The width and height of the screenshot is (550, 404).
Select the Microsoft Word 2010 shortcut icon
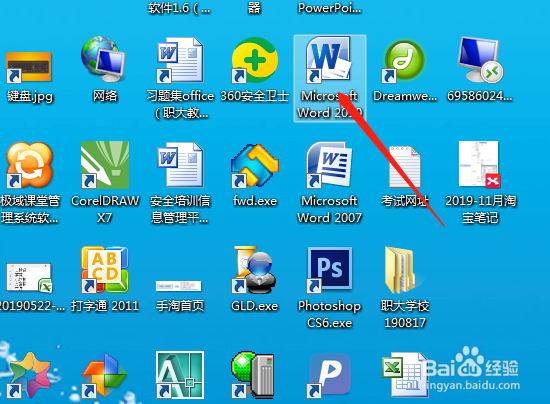[x=329, y=59]
